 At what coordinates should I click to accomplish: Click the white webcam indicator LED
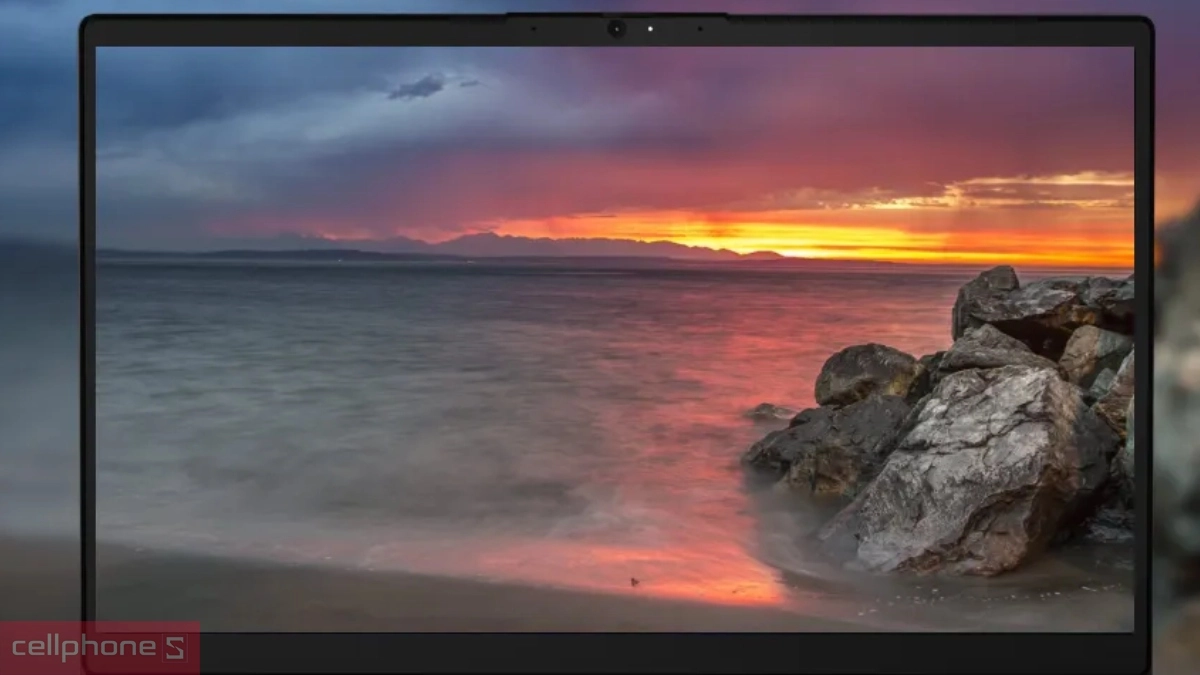pos(650,29)
